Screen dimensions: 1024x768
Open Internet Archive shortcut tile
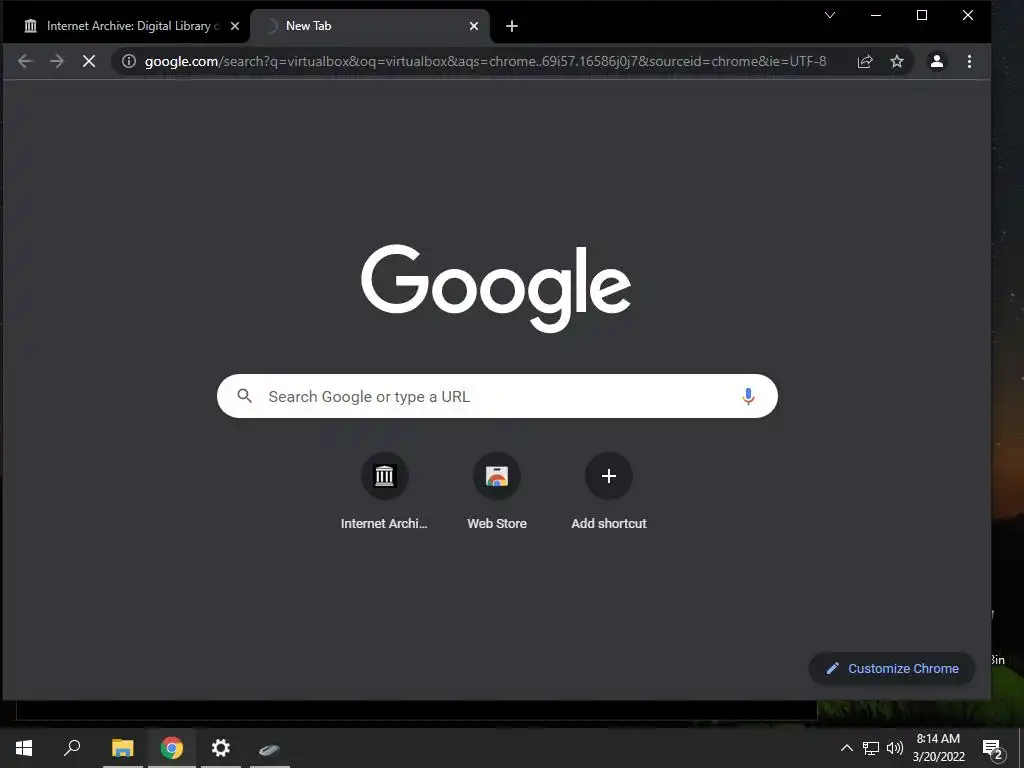click(385, 492)
